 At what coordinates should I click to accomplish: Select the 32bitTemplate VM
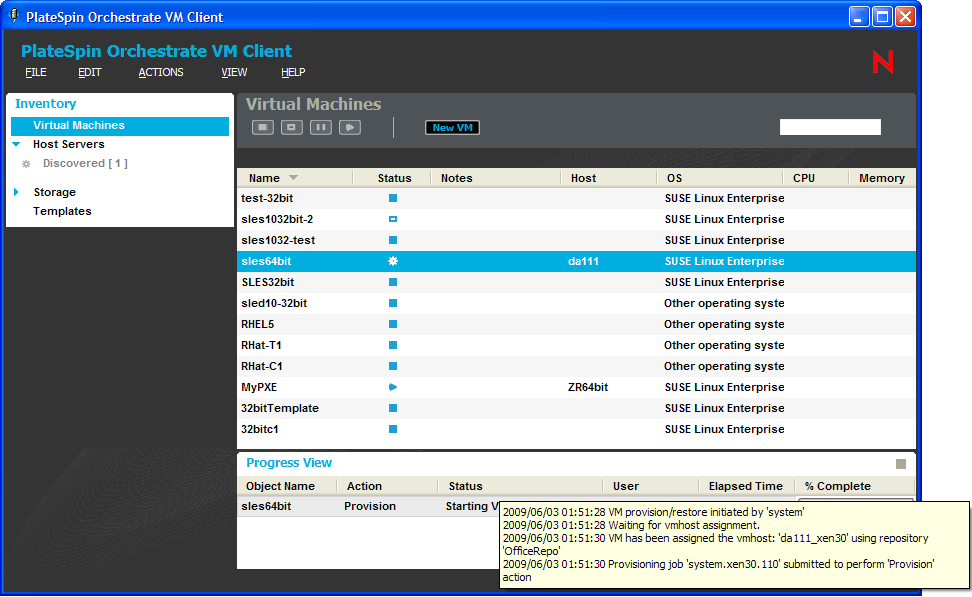[280, 409]
